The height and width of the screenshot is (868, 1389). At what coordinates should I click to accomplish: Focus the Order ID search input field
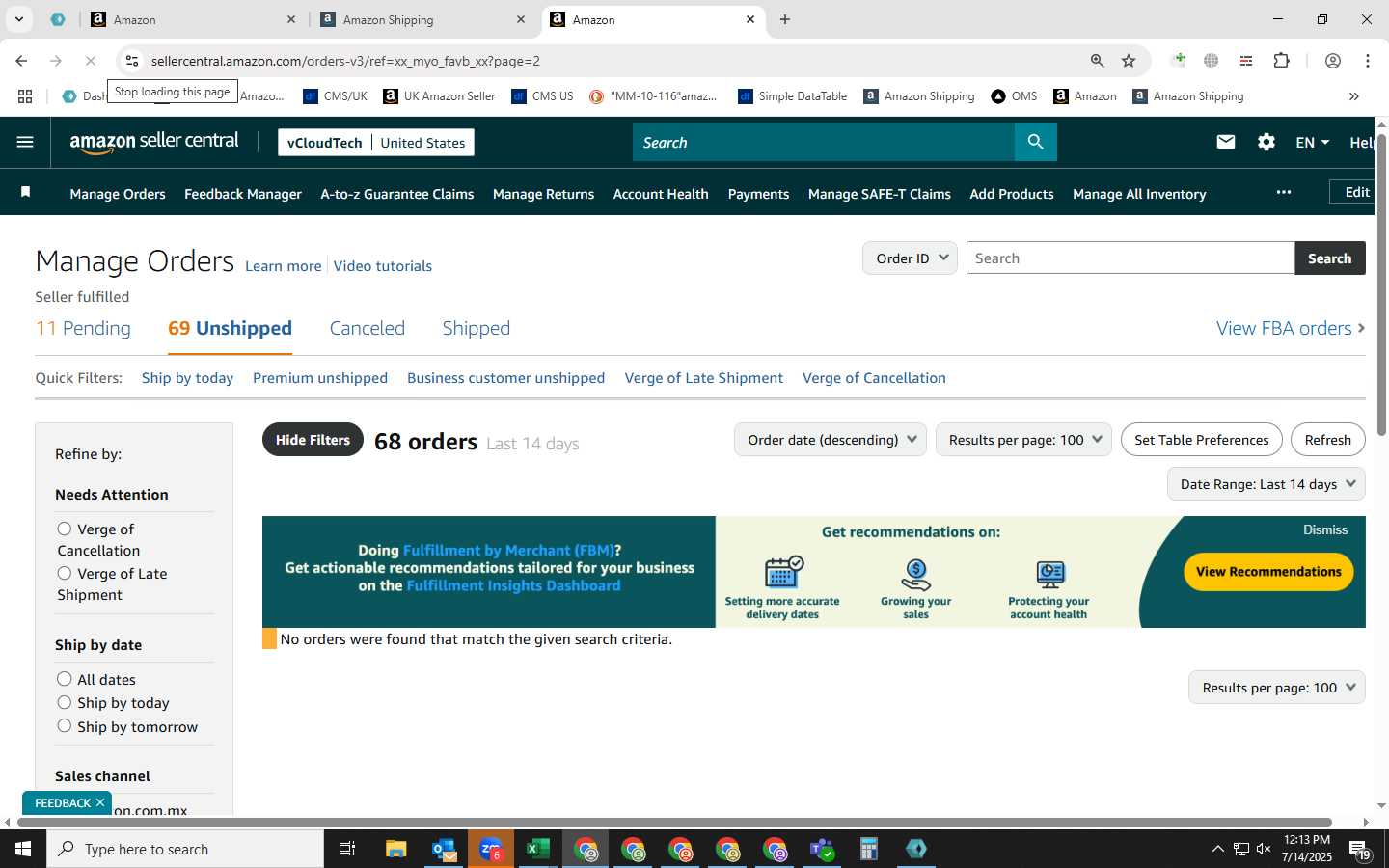point(1130,258)
